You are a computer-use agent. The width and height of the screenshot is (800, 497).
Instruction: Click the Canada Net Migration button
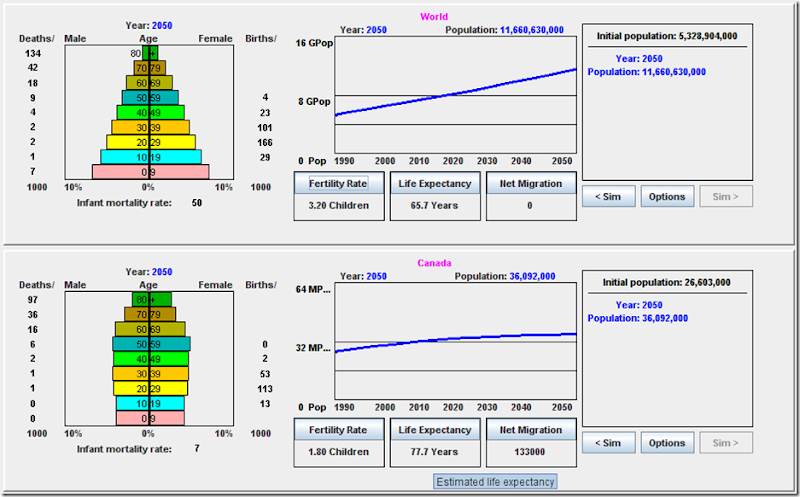tap(531, 430)
